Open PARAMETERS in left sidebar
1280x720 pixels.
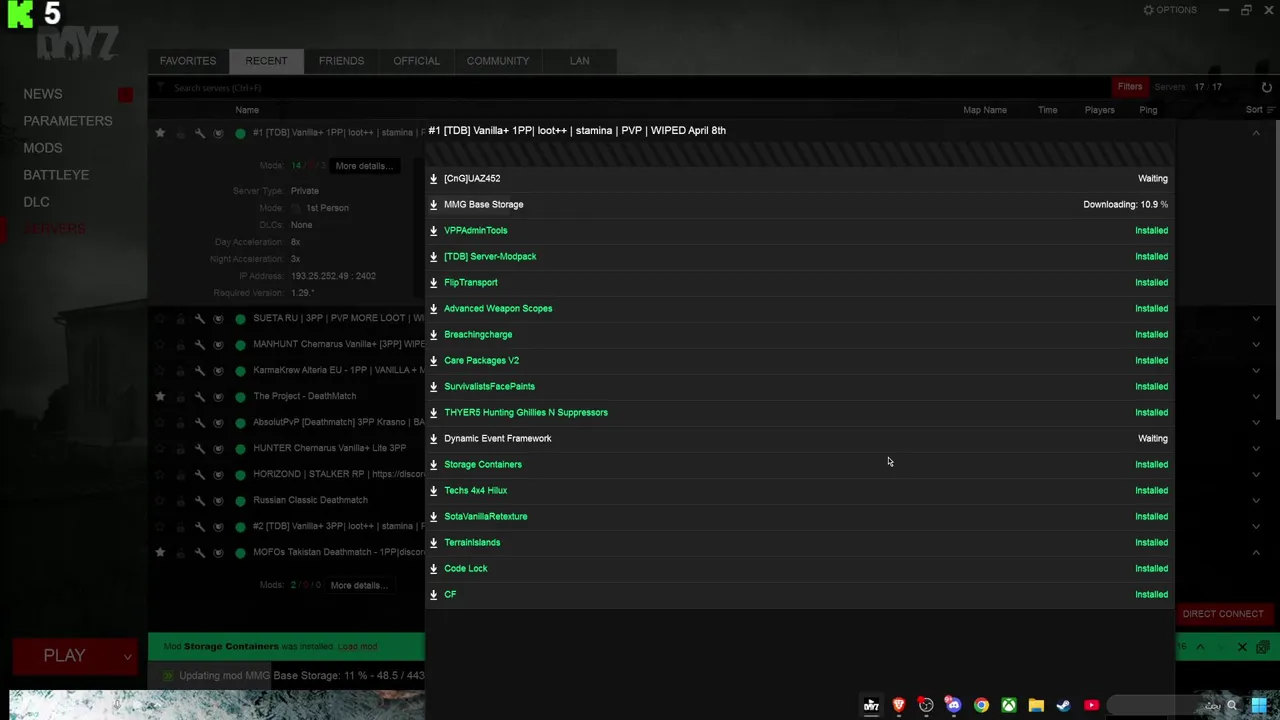click(68, 121)
